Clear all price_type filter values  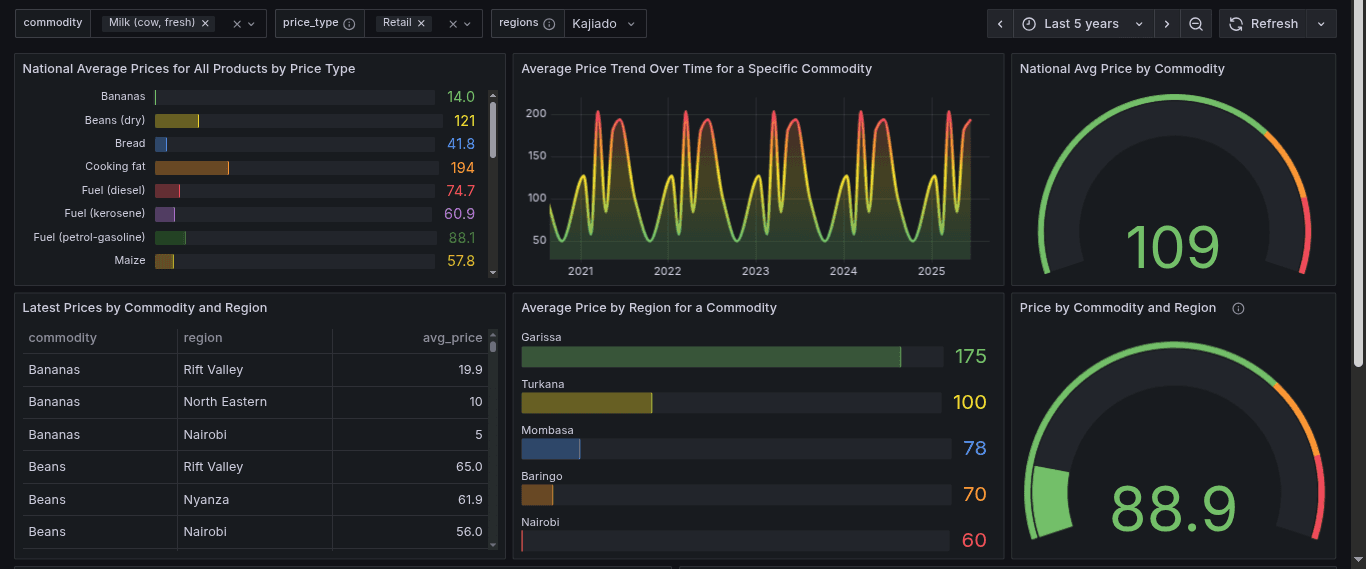coord(453,24)
